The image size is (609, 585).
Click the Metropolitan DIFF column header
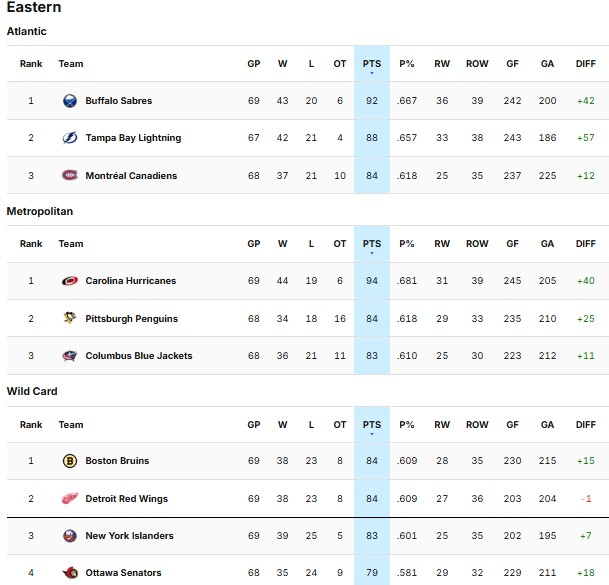(x=585, y=244)
